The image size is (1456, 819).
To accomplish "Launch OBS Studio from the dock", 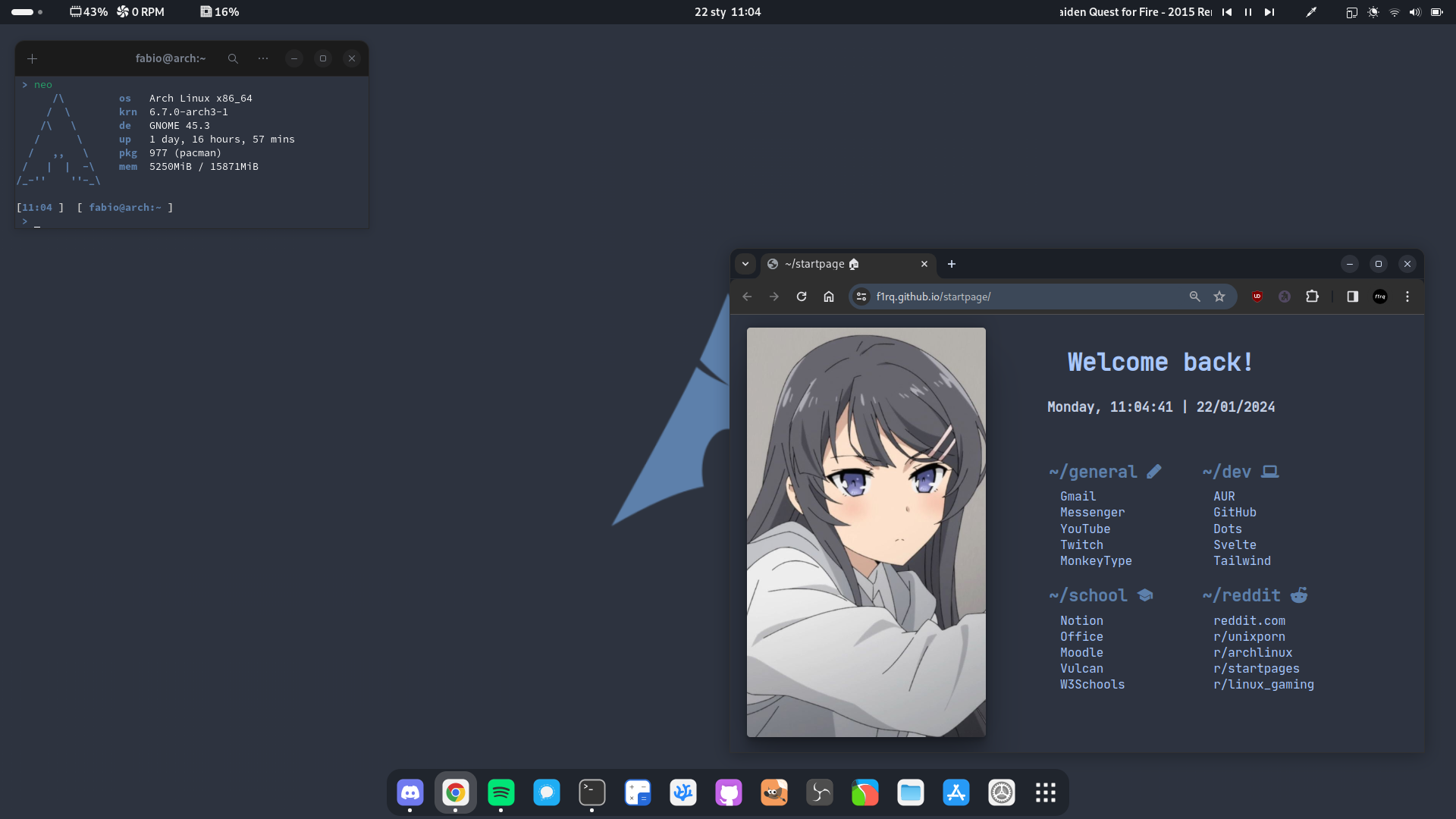I will coord(820,792).
